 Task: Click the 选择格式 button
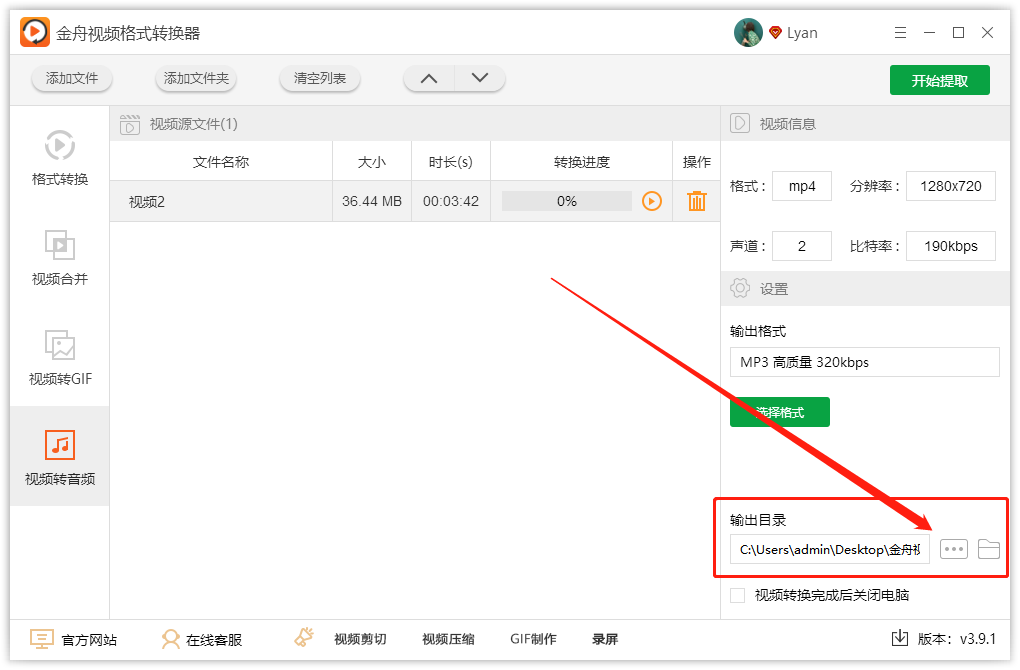click(x=779, y=412)
